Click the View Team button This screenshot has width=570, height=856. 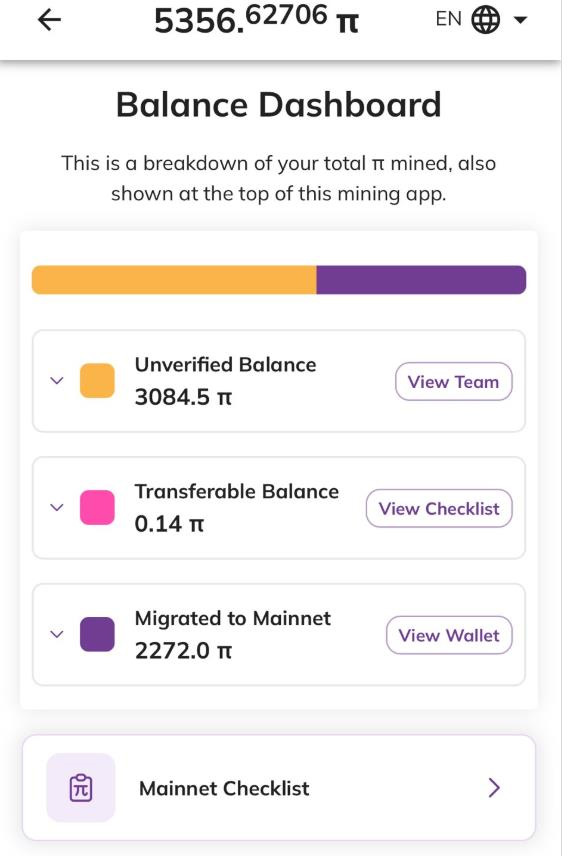454,382
